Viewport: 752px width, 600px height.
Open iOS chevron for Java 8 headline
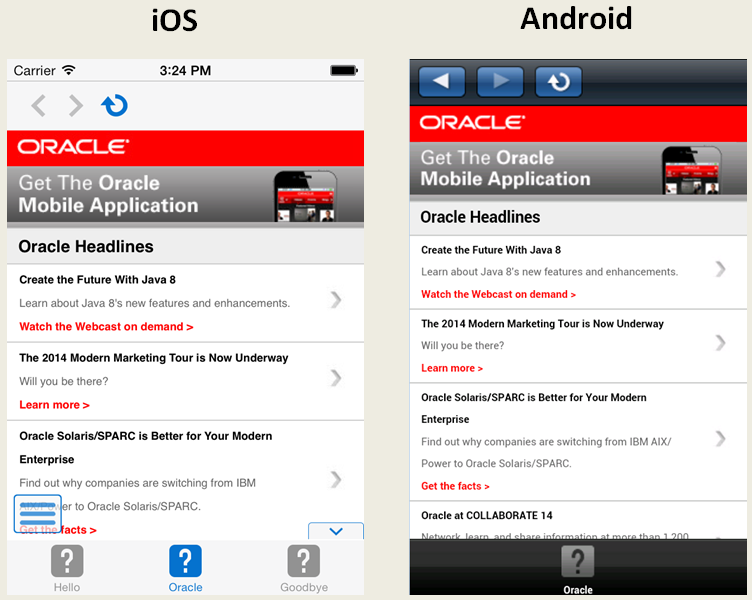pos(336,300)
